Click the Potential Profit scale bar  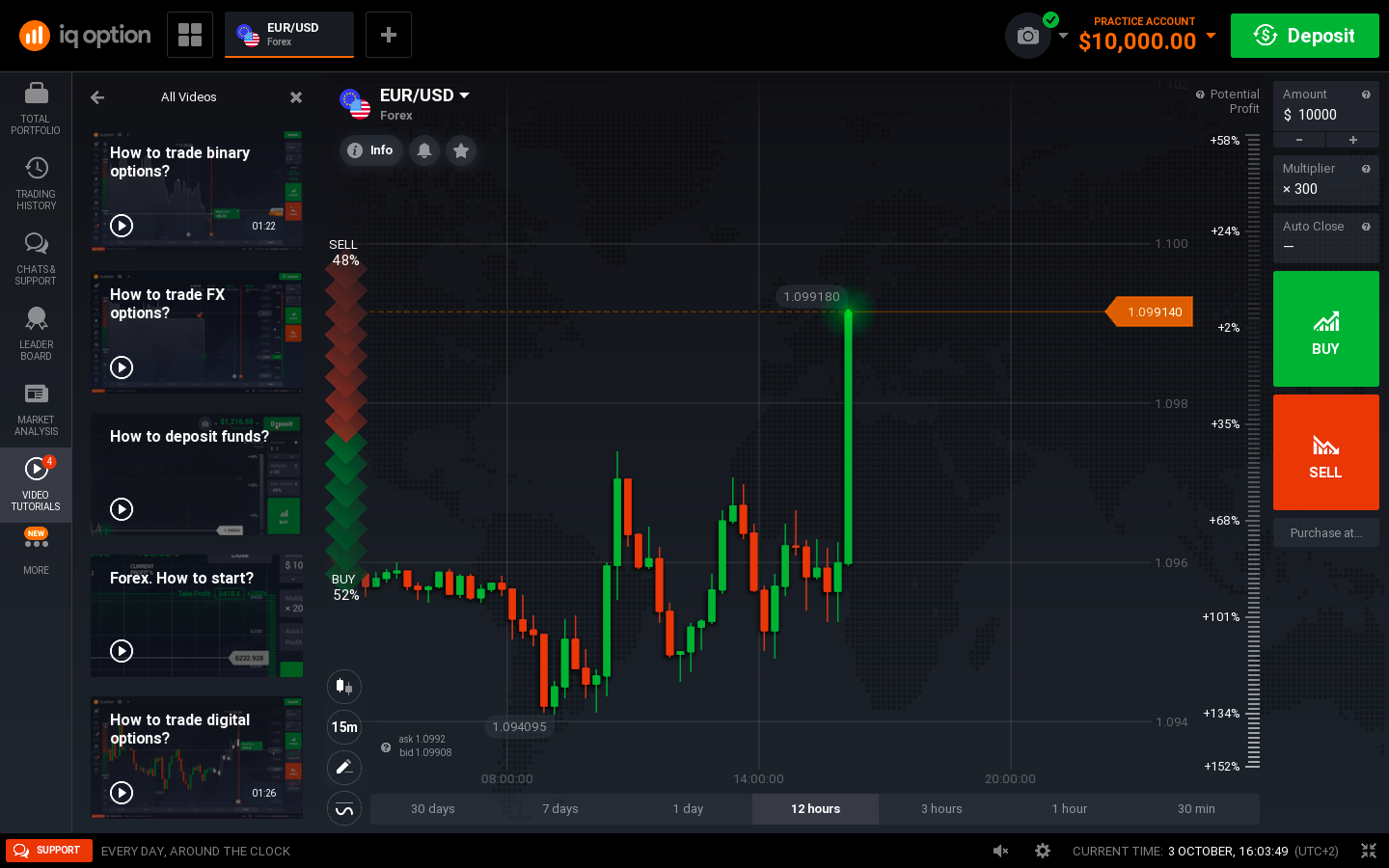pos(1253,451)
